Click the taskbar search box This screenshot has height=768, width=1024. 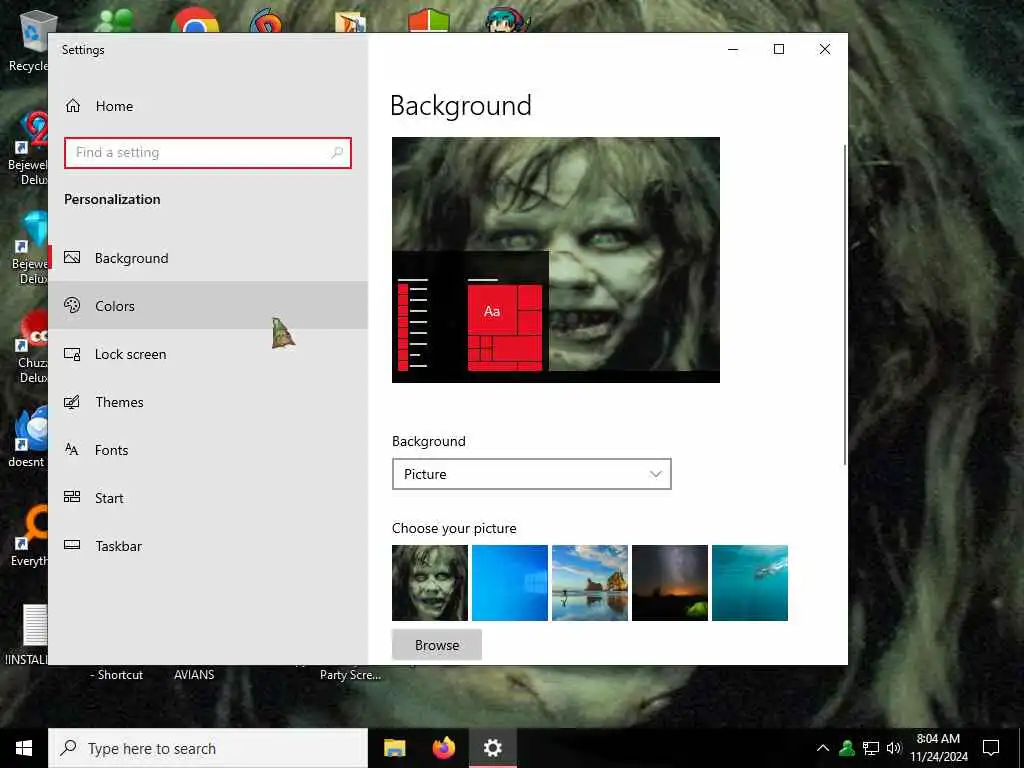tap(208, 748)
